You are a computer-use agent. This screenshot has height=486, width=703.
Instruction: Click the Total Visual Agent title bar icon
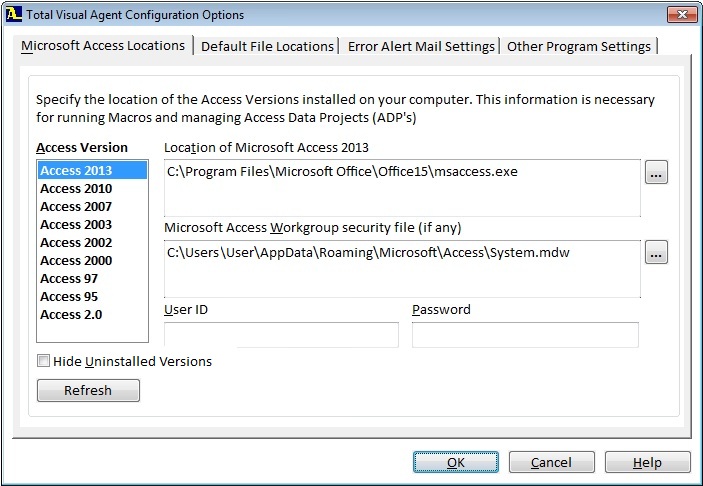[13, 14]
